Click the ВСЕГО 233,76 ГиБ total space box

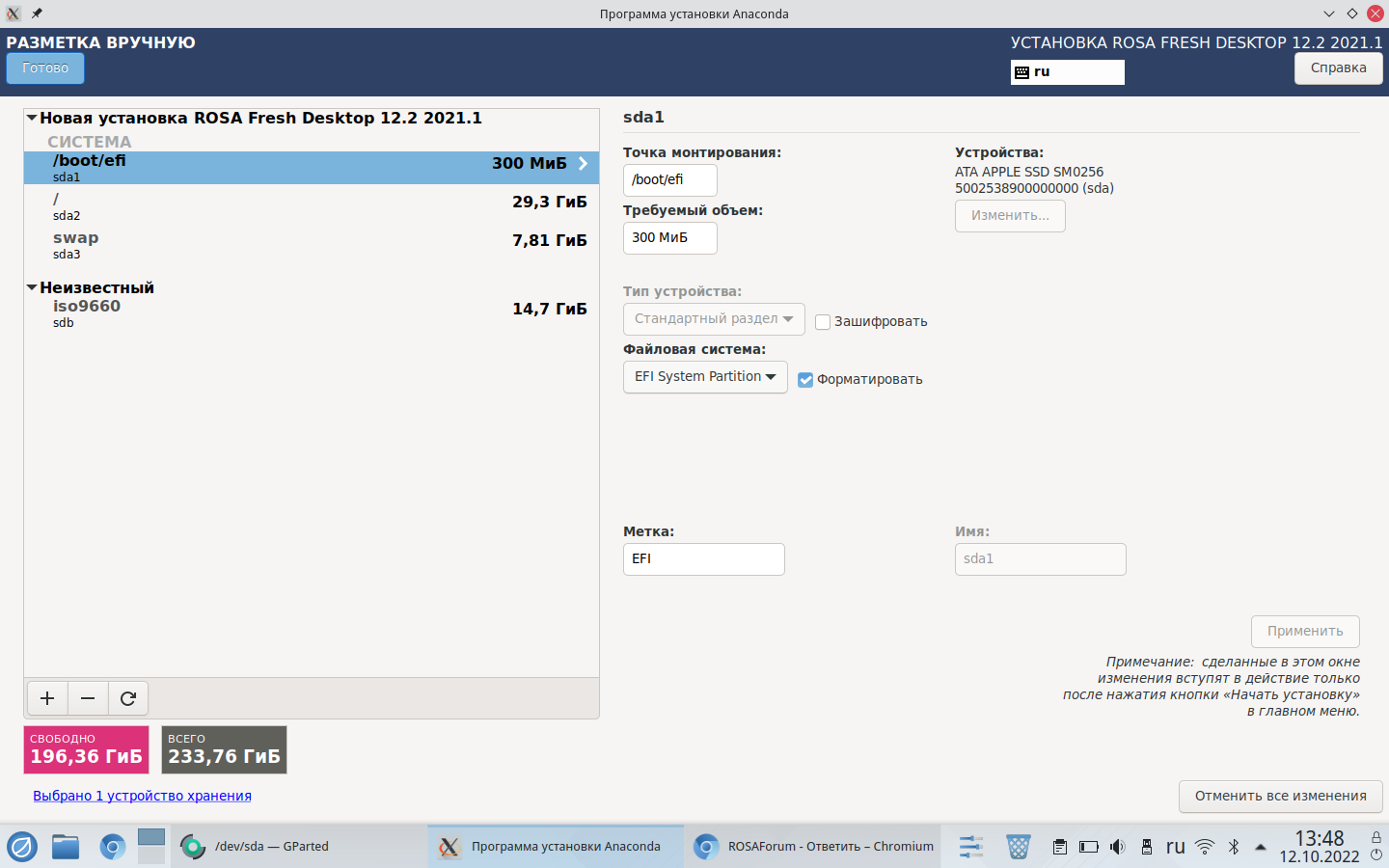pos(224,749)
